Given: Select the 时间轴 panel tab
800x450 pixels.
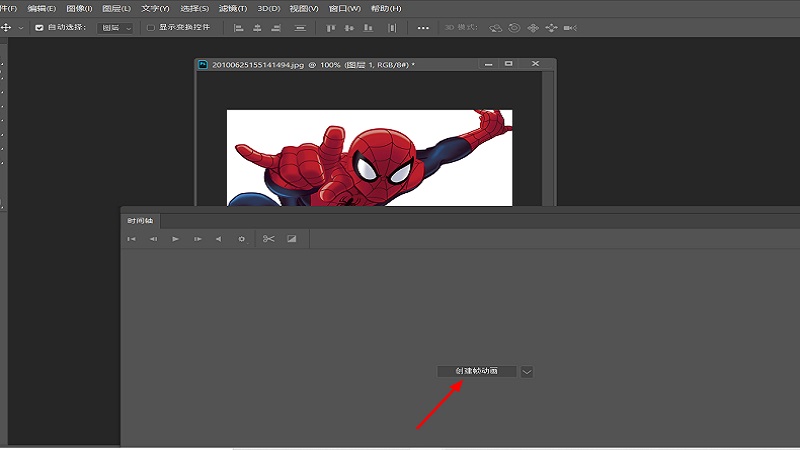Looking at the screenshot, I should tap(140, 221).
